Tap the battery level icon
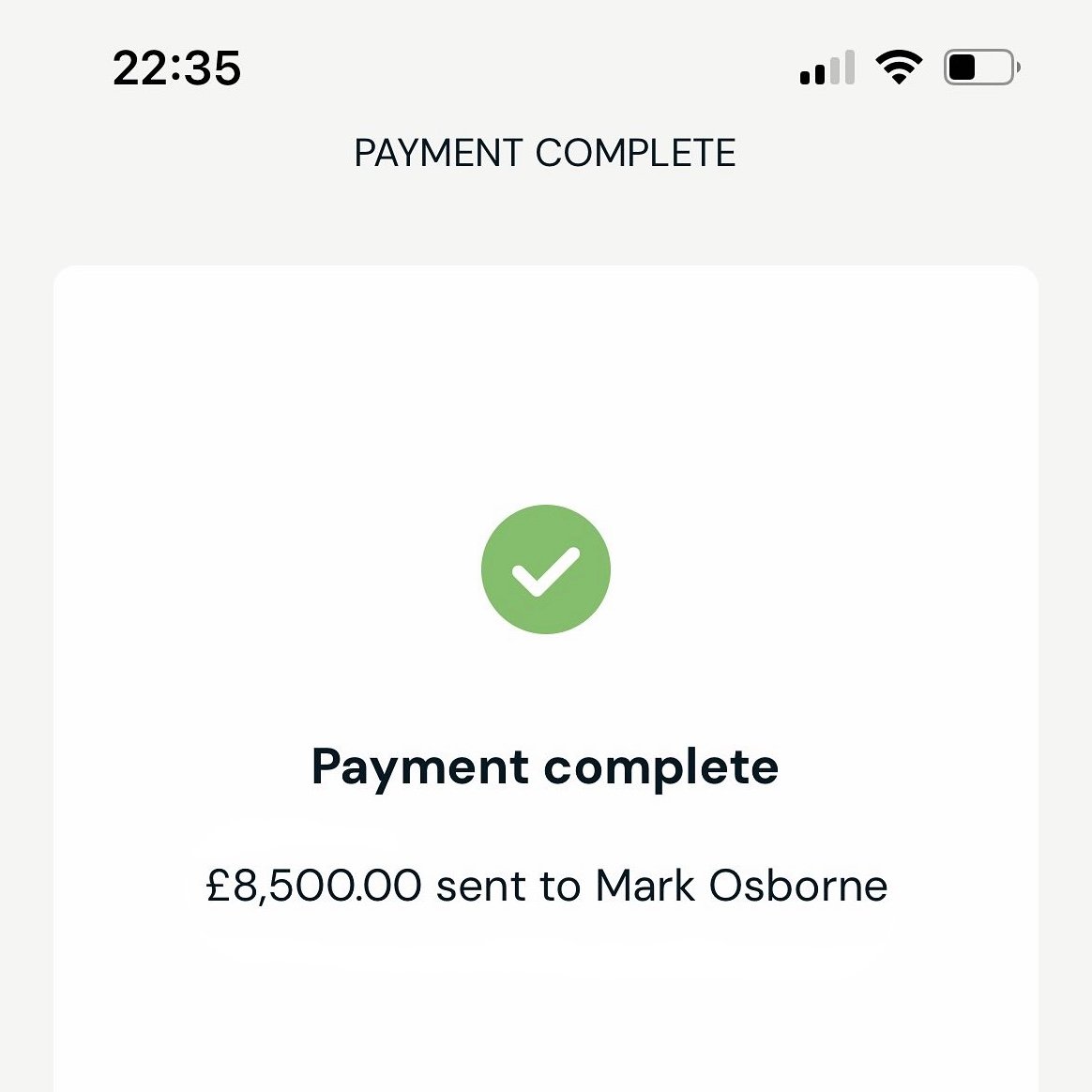 (x=979, y=68)
